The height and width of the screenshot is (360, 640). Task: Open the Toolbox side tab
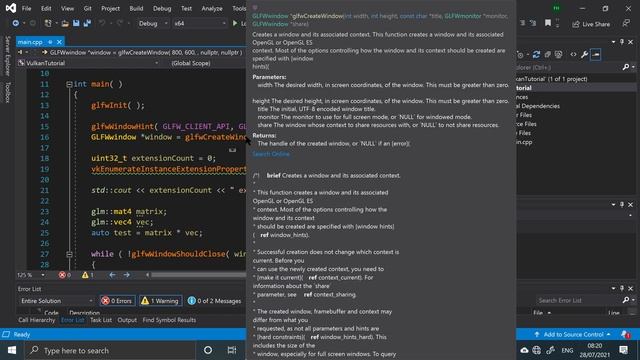tap(7, 92)
